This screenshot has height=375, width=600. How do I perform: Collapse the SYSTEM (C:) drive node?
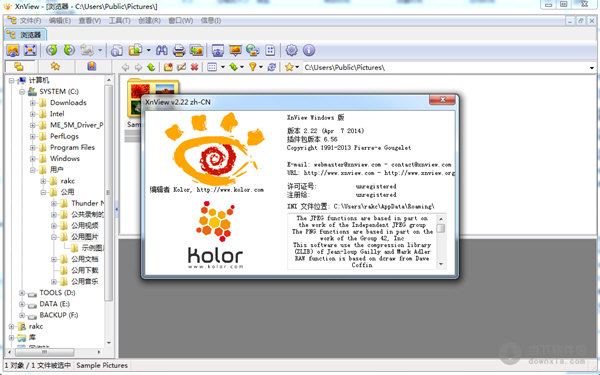tap(22, 92)
